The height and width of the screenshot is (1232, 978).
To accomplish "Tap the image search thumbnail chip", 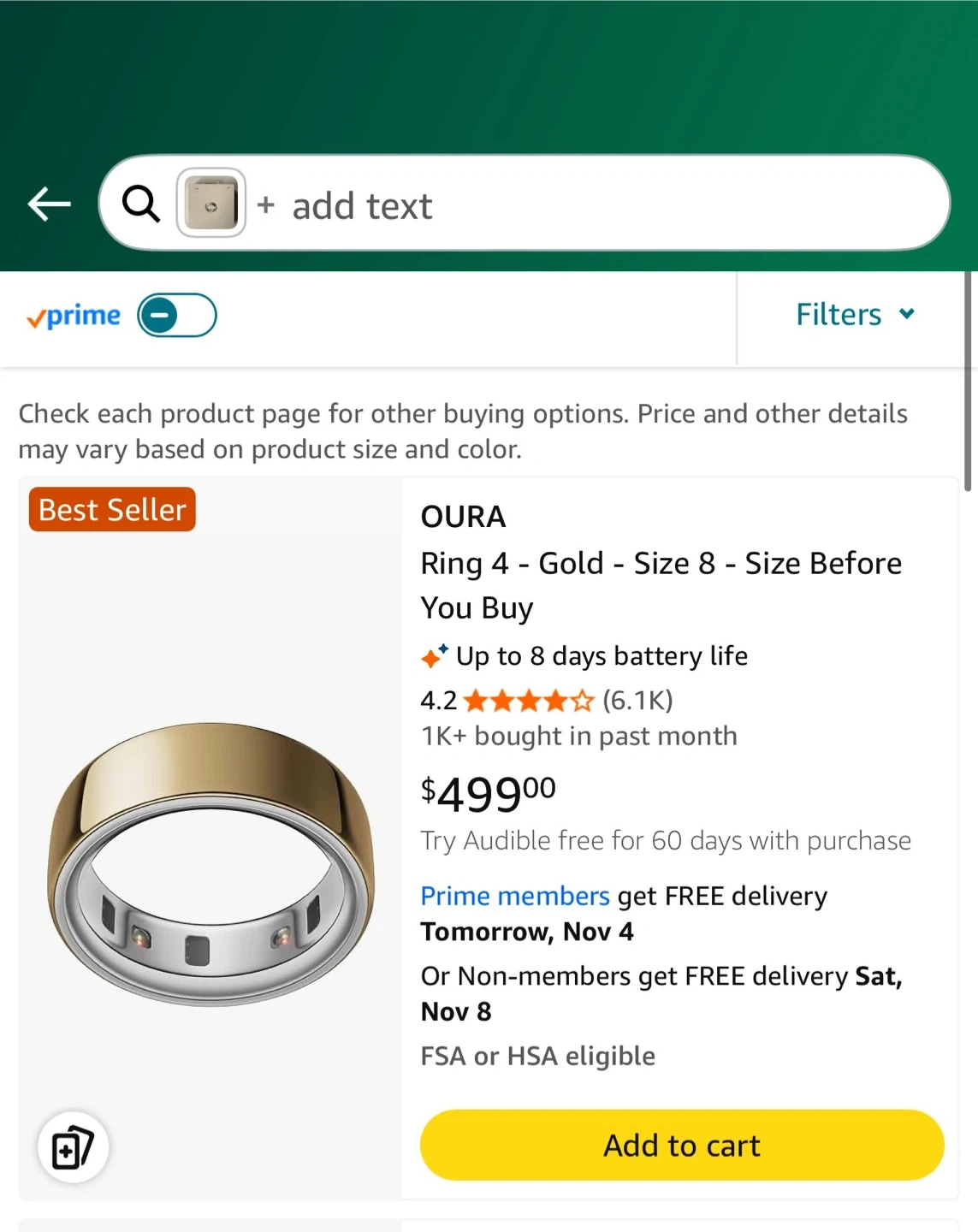I will pos(211,203).
